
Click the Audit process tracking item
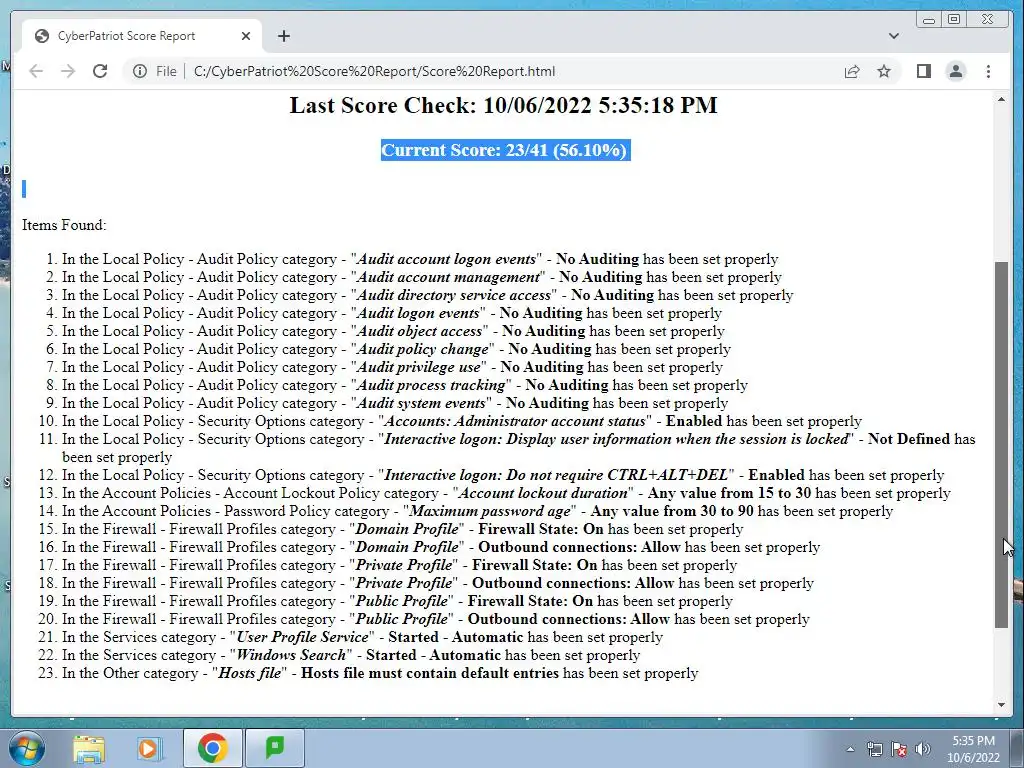coord(405,385)
